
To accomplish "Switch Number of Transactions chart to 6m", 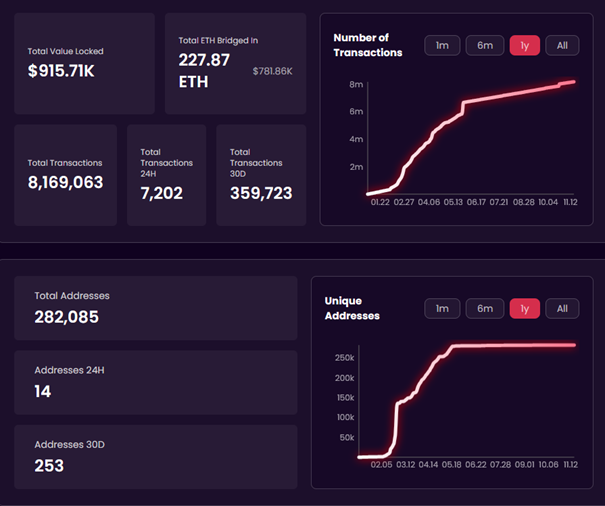I will click(484, 45).
